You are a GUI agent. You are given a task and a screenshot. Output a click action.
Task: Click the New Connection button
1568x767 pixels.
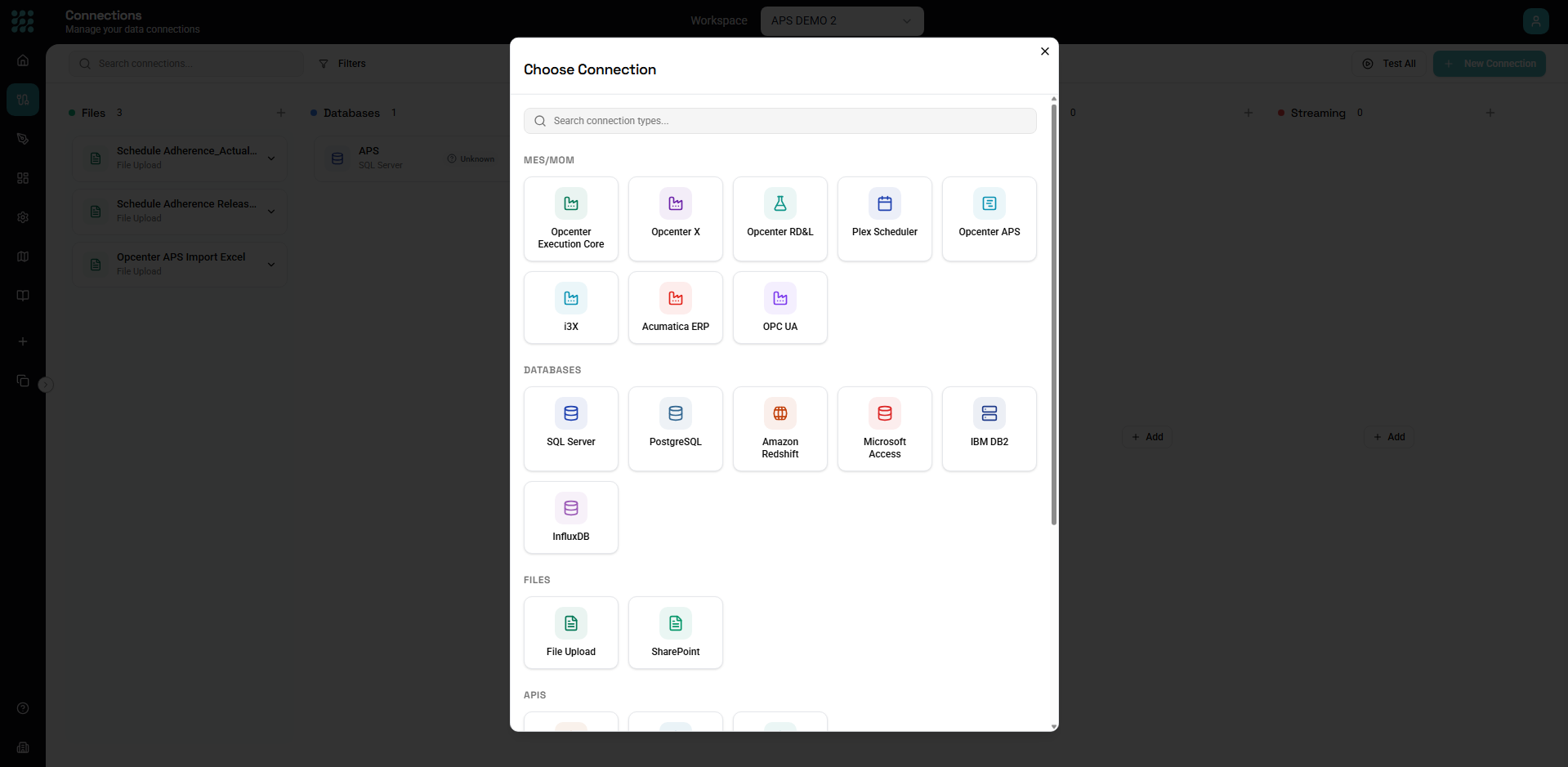(1489, 64)
